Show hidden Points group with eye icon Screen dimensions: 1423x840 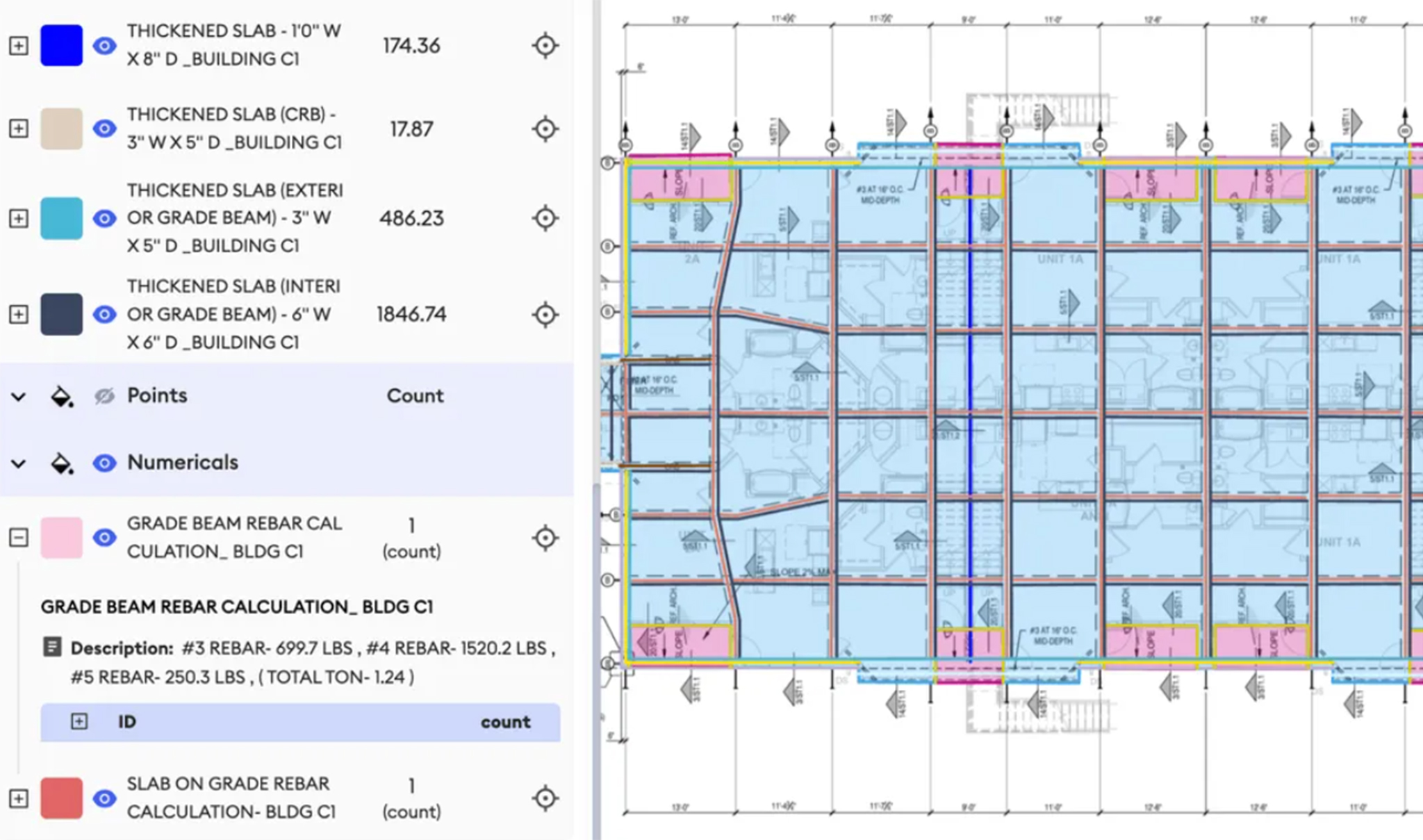[x=104, y=396]
